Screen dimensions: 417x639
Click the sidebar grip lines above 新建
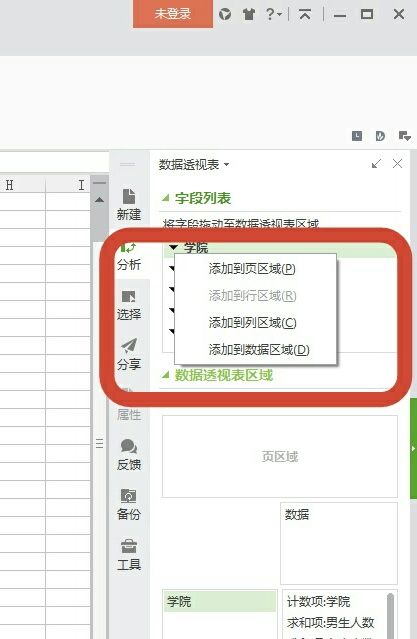coord(128,164)
